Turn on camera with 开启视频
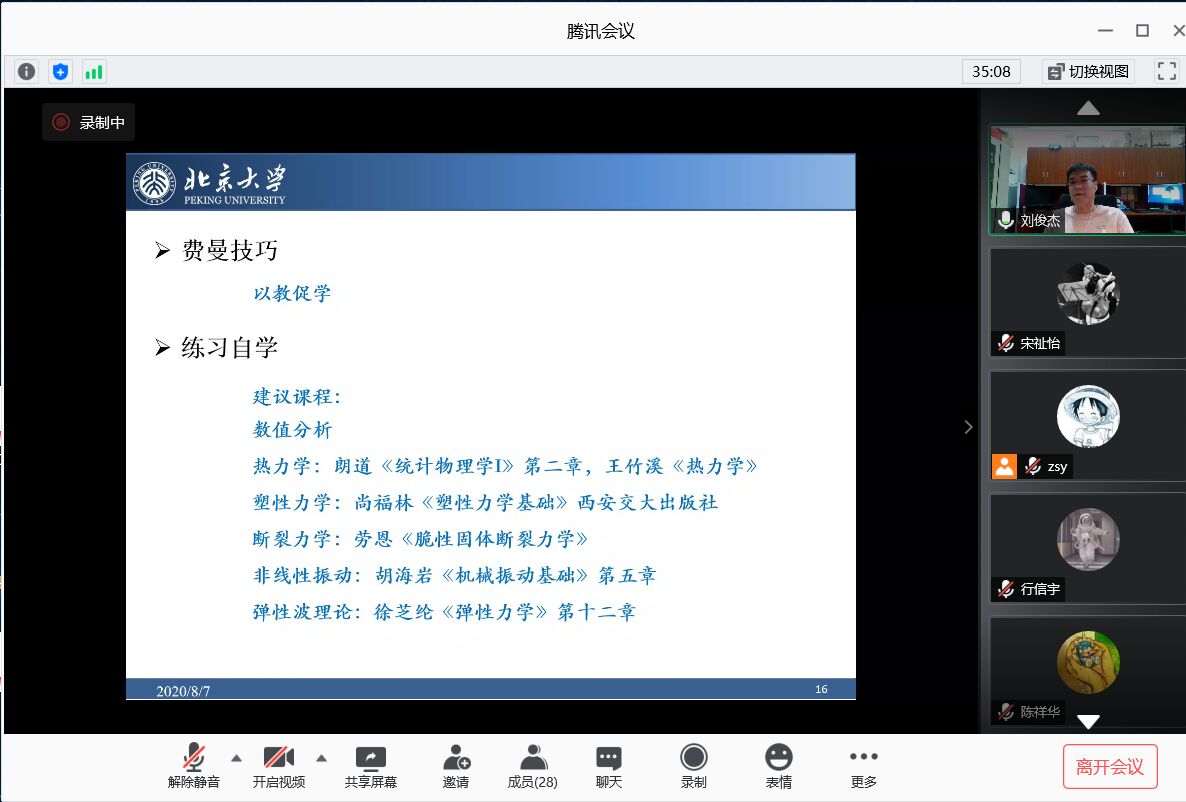Image resolution: width=1186 pixels, height=802 pixels. coord(279,767)
